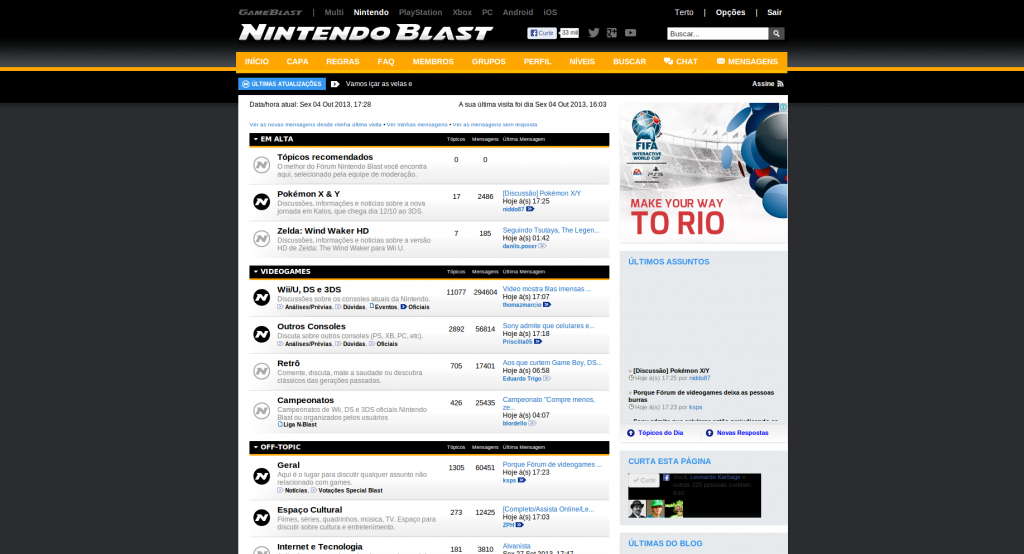
Task: Open the CHAT menu item
Action: pyautogui.click(x=681, y=61)
